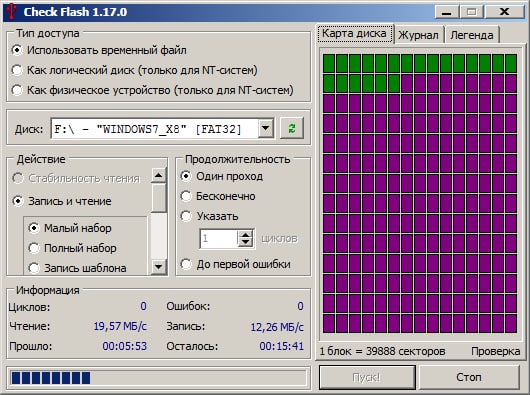Click the read speed value 19,57 МБ/с

pyautogui.click(x=120, y=326)
